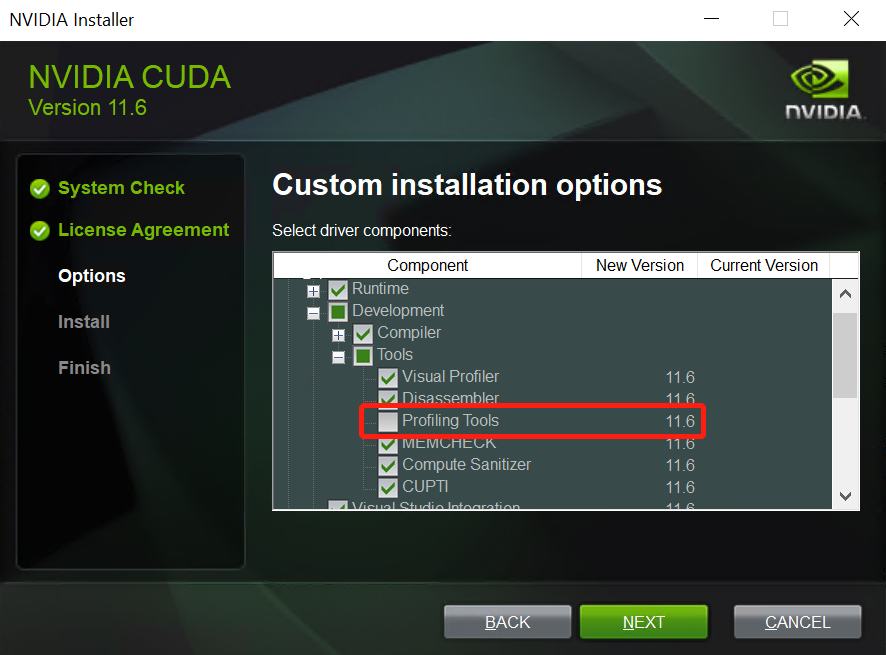This screenshot has width=886, height=655.
Task: Click the component list scrollbar thumb
Action: click(x=845, y=355)
